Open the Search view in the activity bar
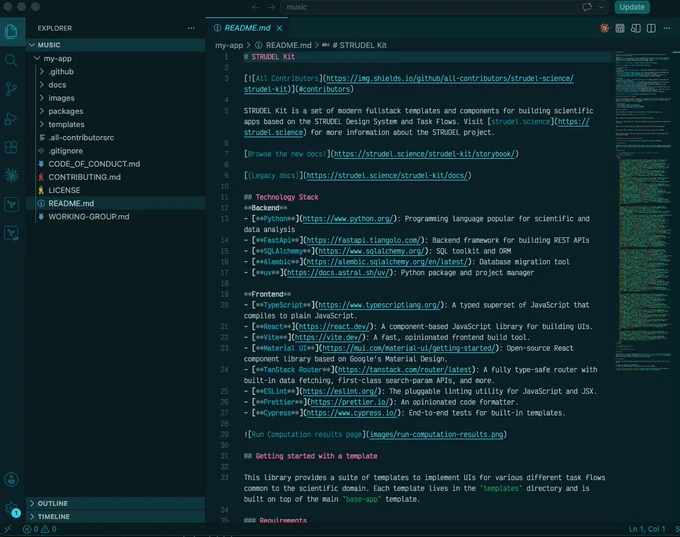The image size is (680, 537). tap(11, 60)
